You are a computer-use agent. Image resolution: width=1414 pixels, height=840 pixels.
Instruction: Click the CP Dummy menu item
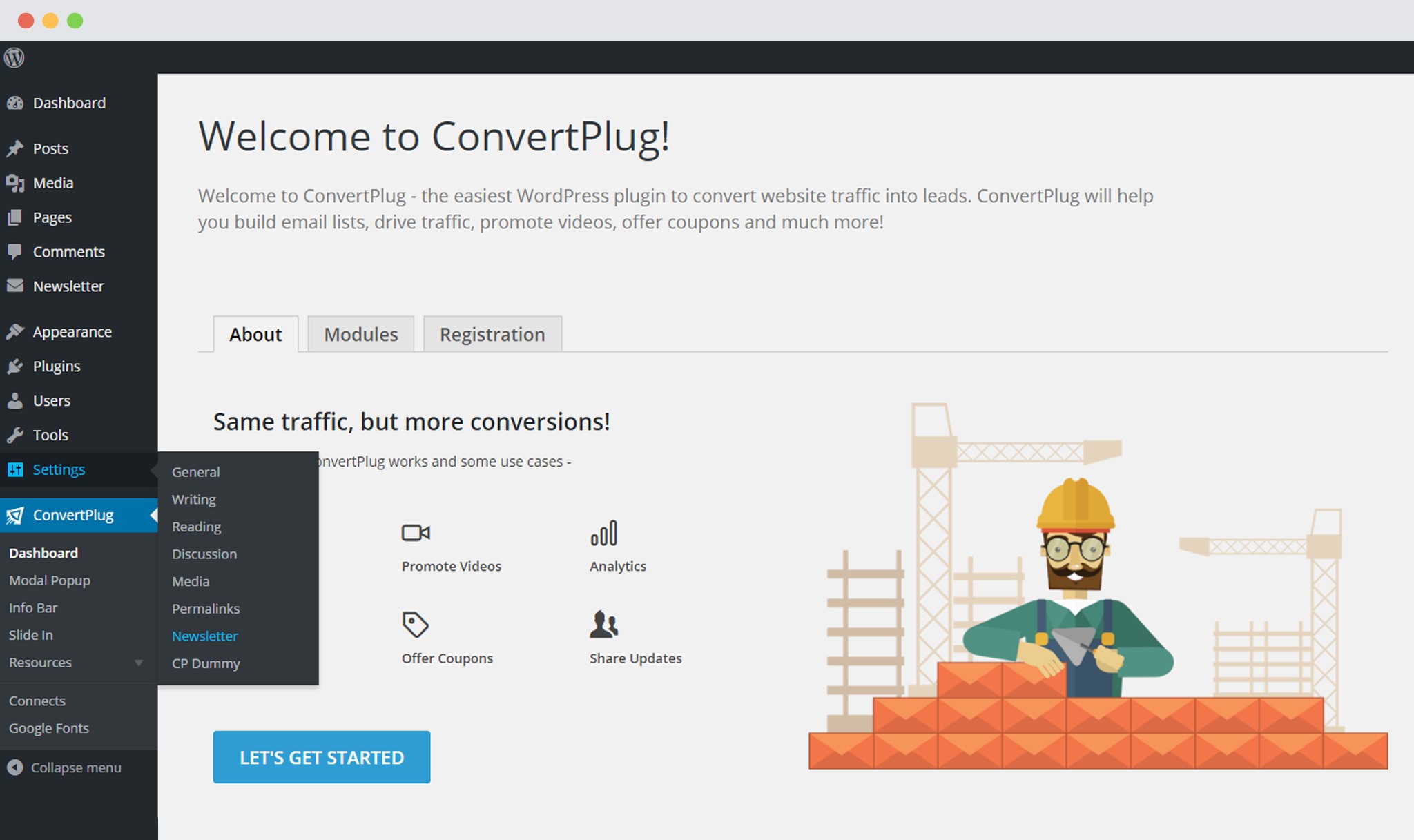point(205,663)
